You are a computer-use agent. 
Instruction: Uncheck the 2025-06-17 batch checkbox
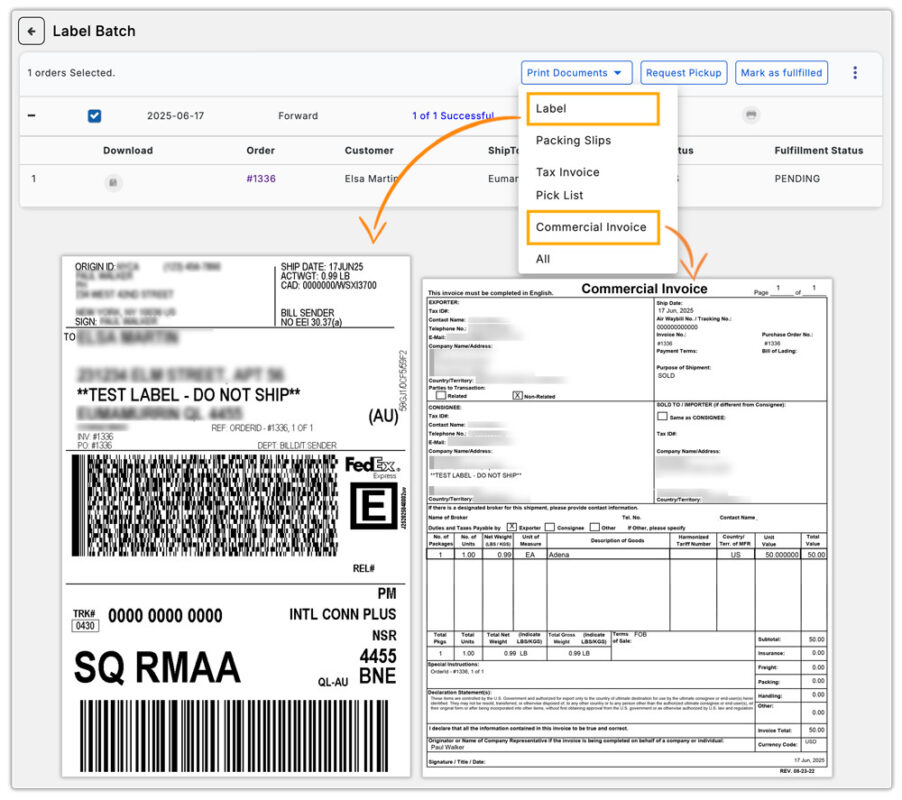point(94,116)
